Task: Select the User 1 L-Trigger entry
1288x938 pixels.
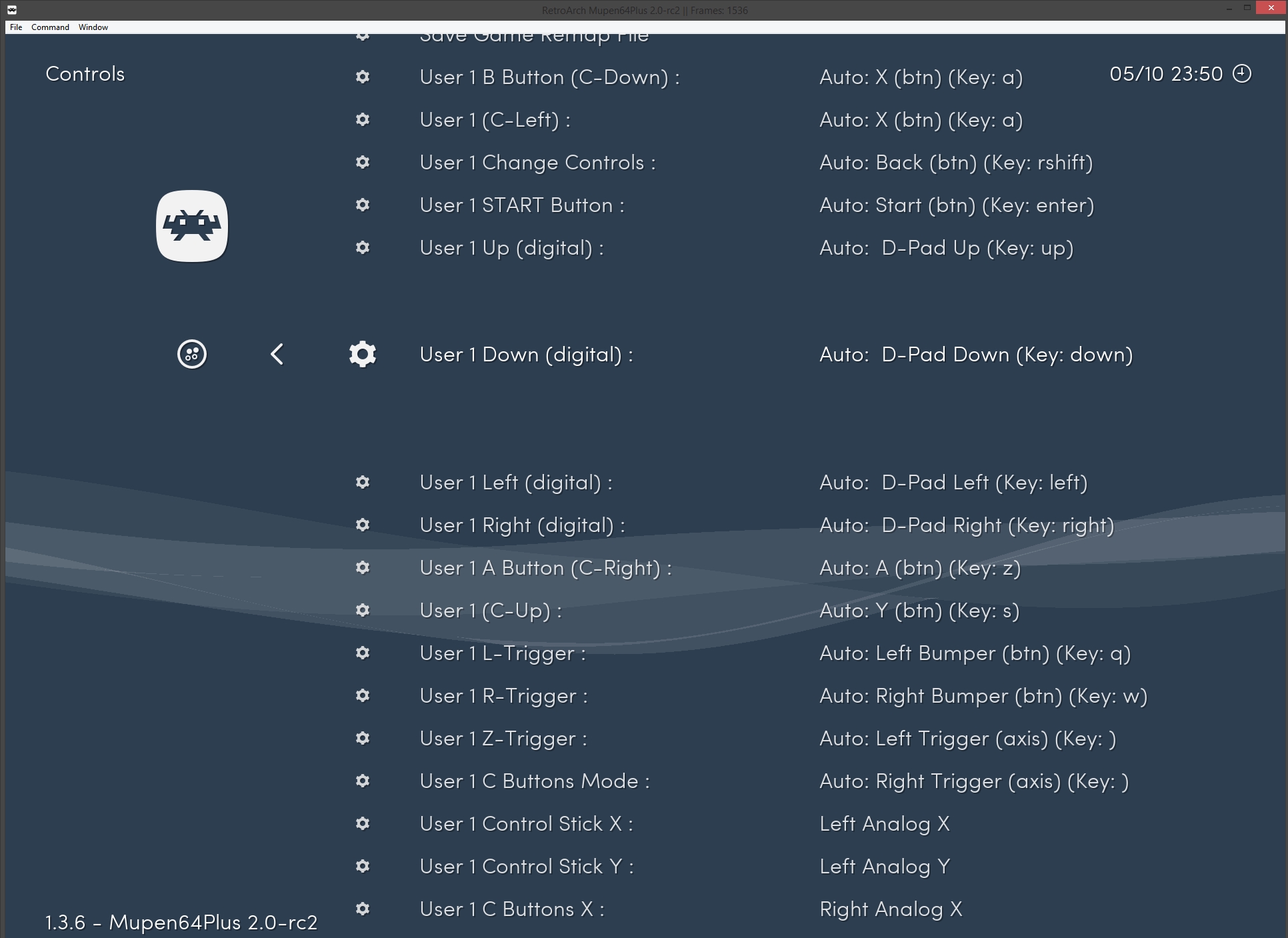Action: point(503,654)
